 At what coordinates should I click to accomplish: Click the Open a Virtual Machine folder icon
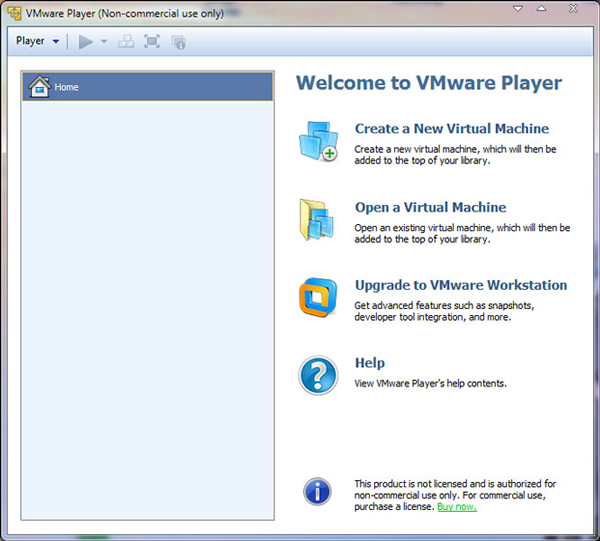pyautogui.click(x=317, y=220)
